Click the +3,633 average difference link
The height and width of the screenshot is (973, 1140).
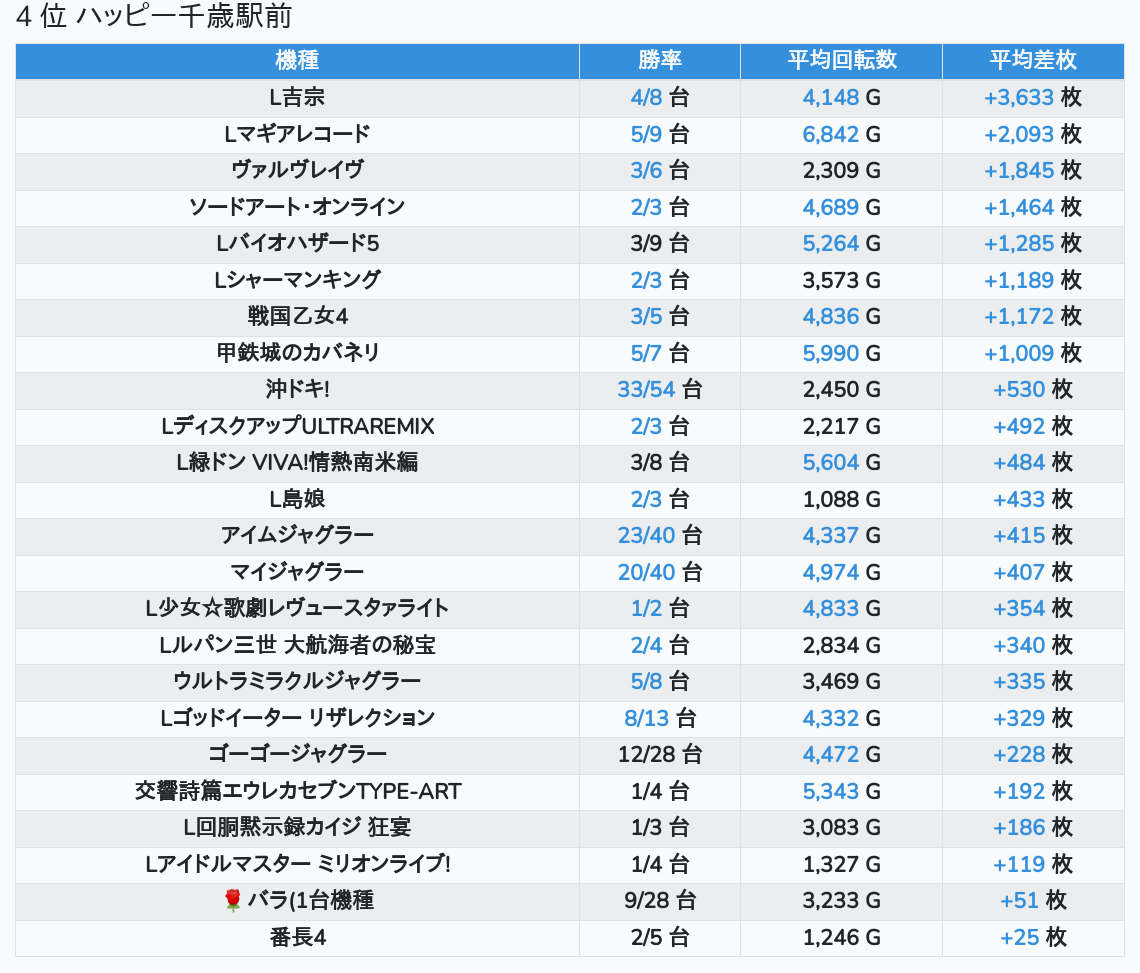pyautogui.click(x=1018, y=97)
